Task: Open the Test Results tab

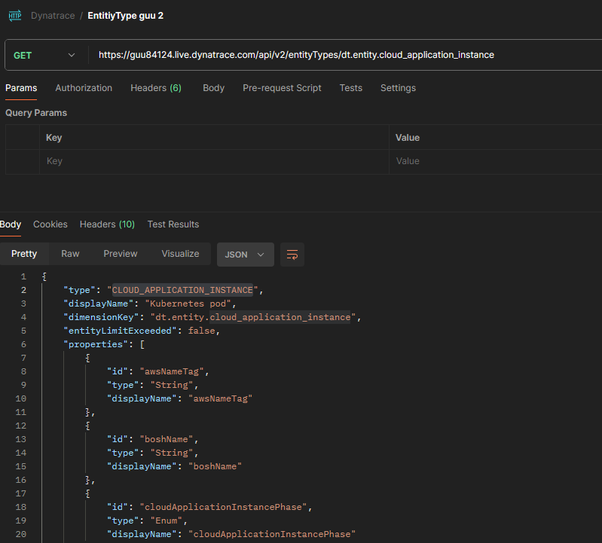Action: [x=173, y=224]
